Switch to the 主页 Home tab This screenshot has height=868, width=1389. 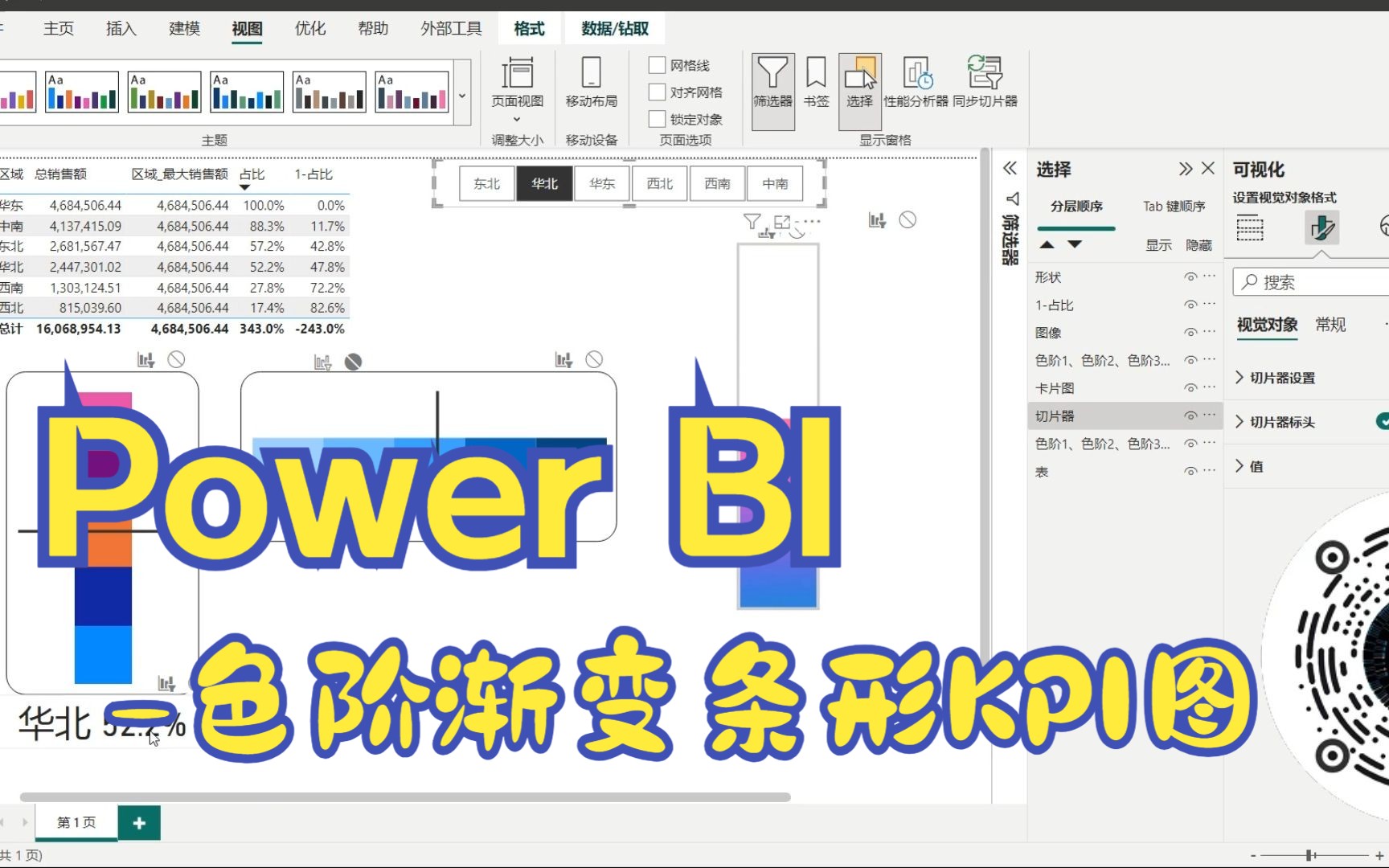tap(59, 29)
